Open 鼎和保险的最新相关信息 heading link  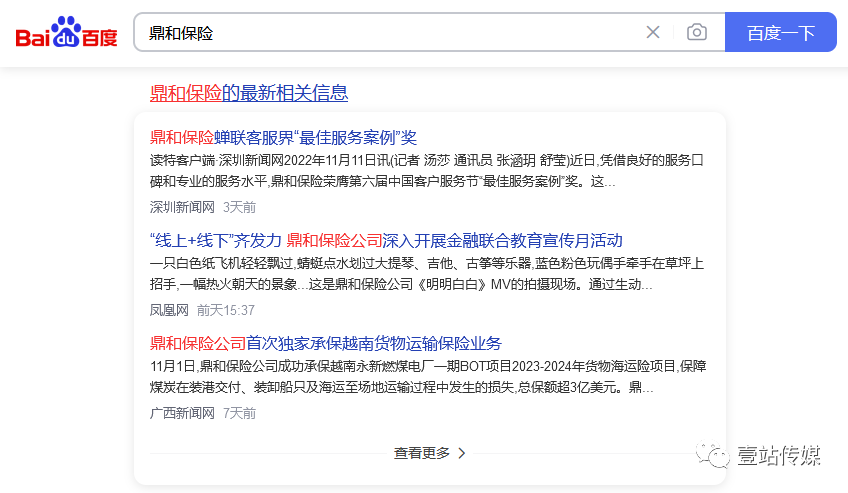(x=249, y=93)
